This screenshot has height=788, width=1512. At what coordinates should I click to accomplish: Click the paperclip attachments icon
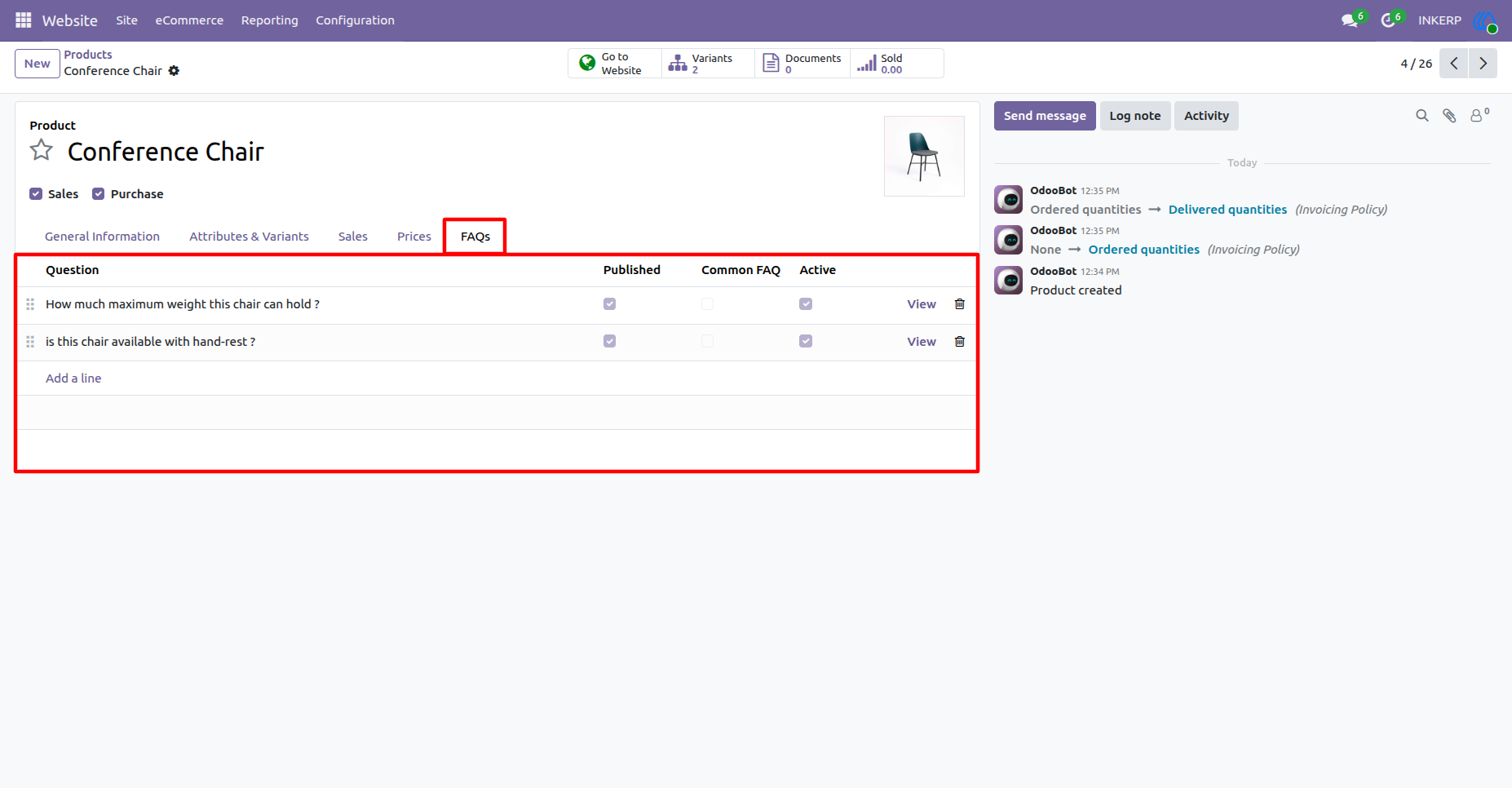pos(1449,116)
